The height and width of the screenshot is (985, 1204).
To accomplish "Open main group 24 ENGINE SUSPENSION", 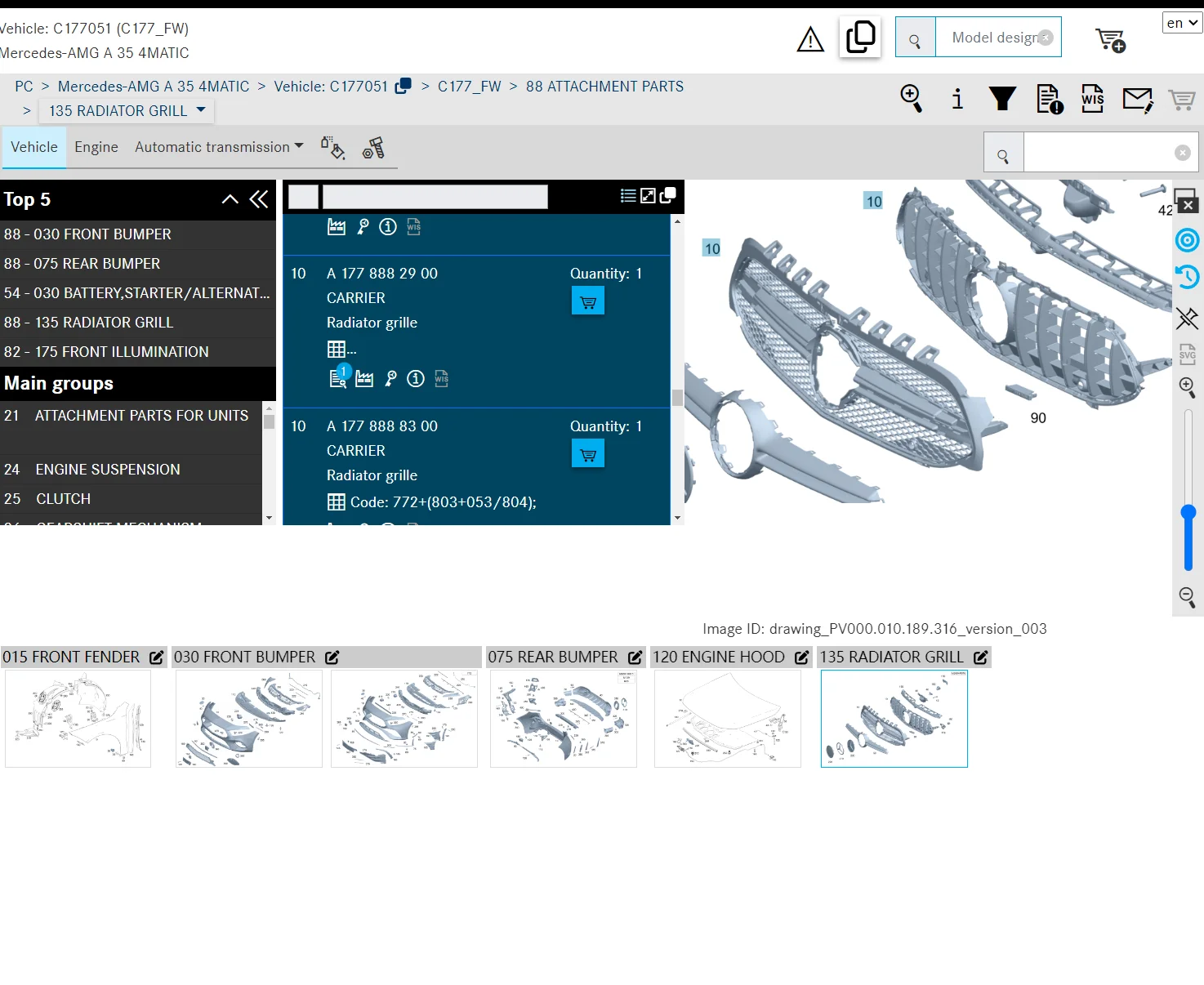I will 131,470.
